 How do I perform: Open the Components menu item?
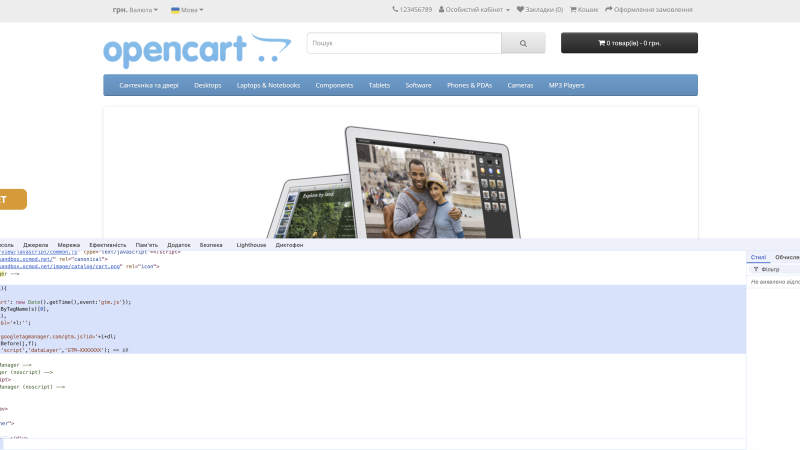coord(334,85)
